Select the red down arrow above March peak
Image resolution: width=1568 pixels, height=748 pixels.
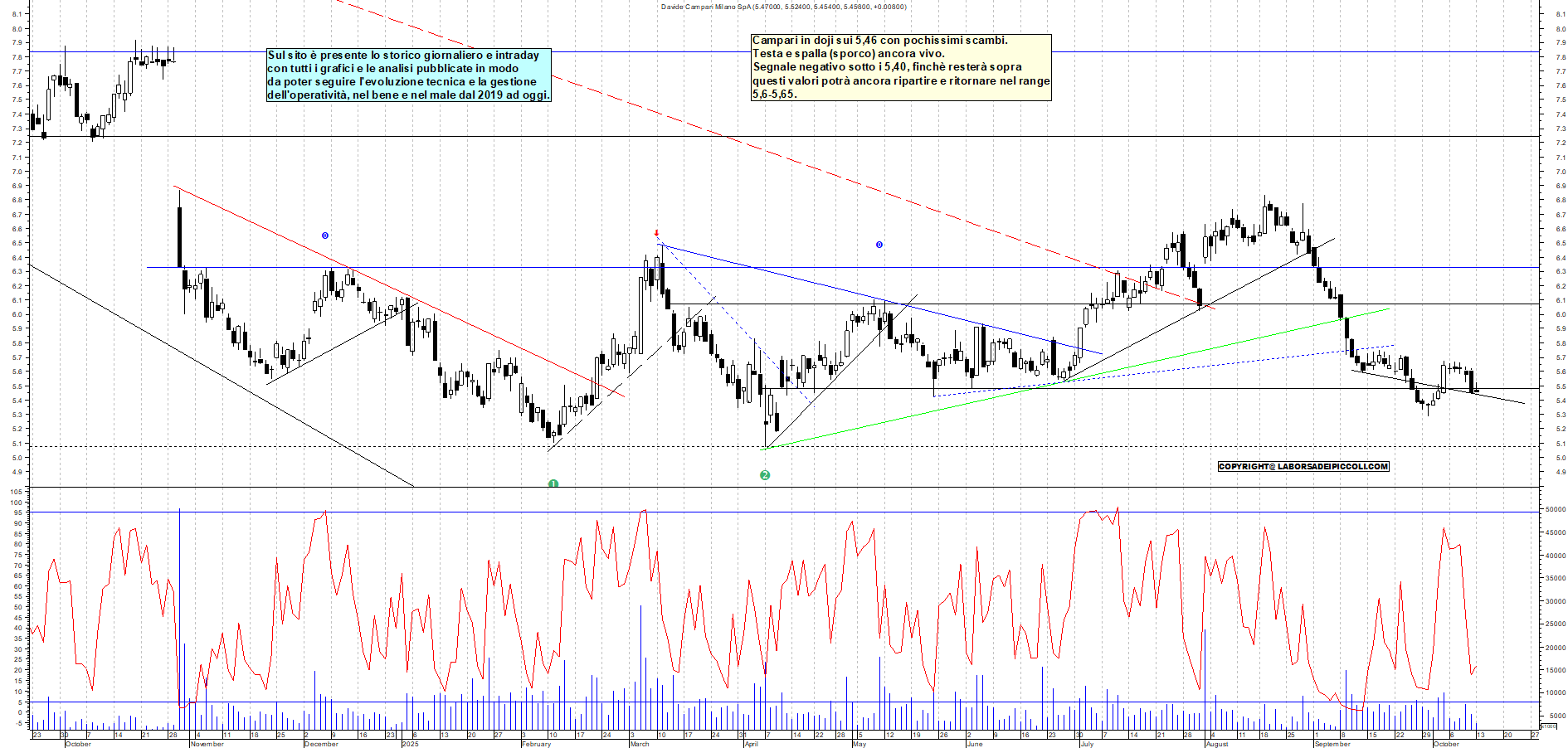pos(656,234)
